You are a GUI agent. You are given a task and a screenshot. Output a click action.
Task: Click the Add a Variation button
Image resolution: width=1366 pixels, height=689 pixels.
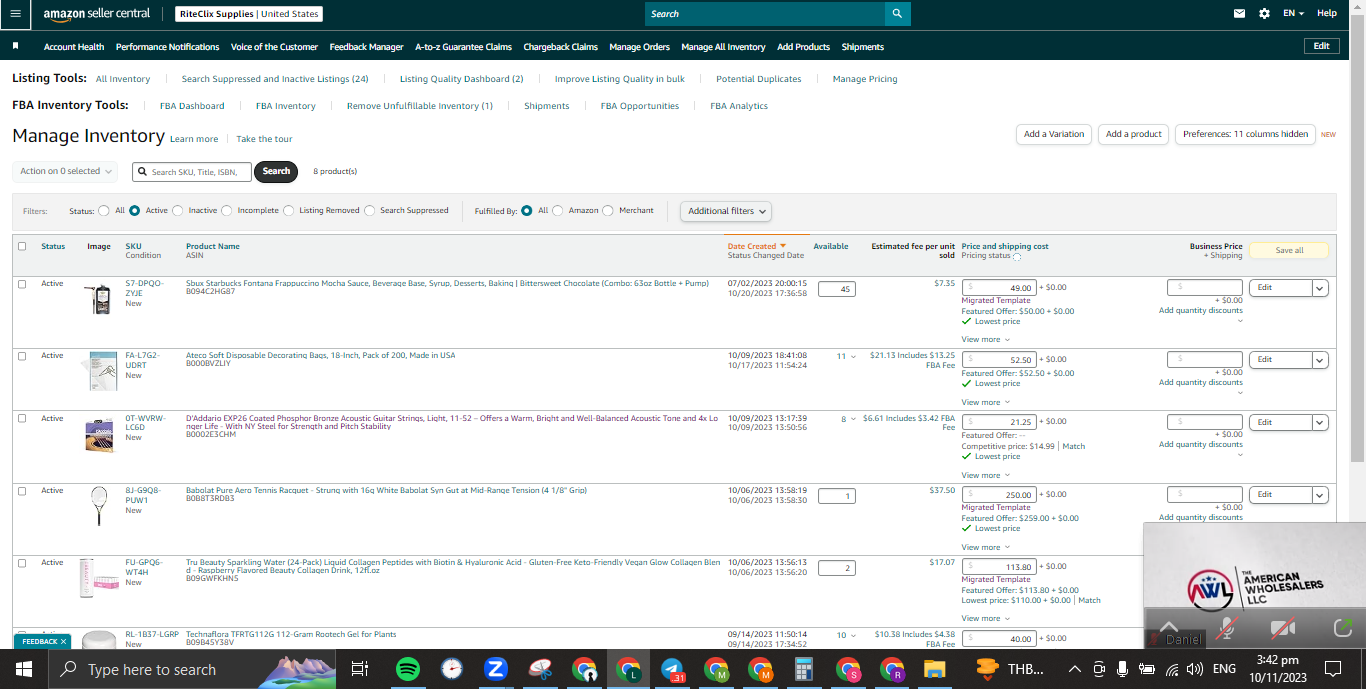[x=1054, y=134]
